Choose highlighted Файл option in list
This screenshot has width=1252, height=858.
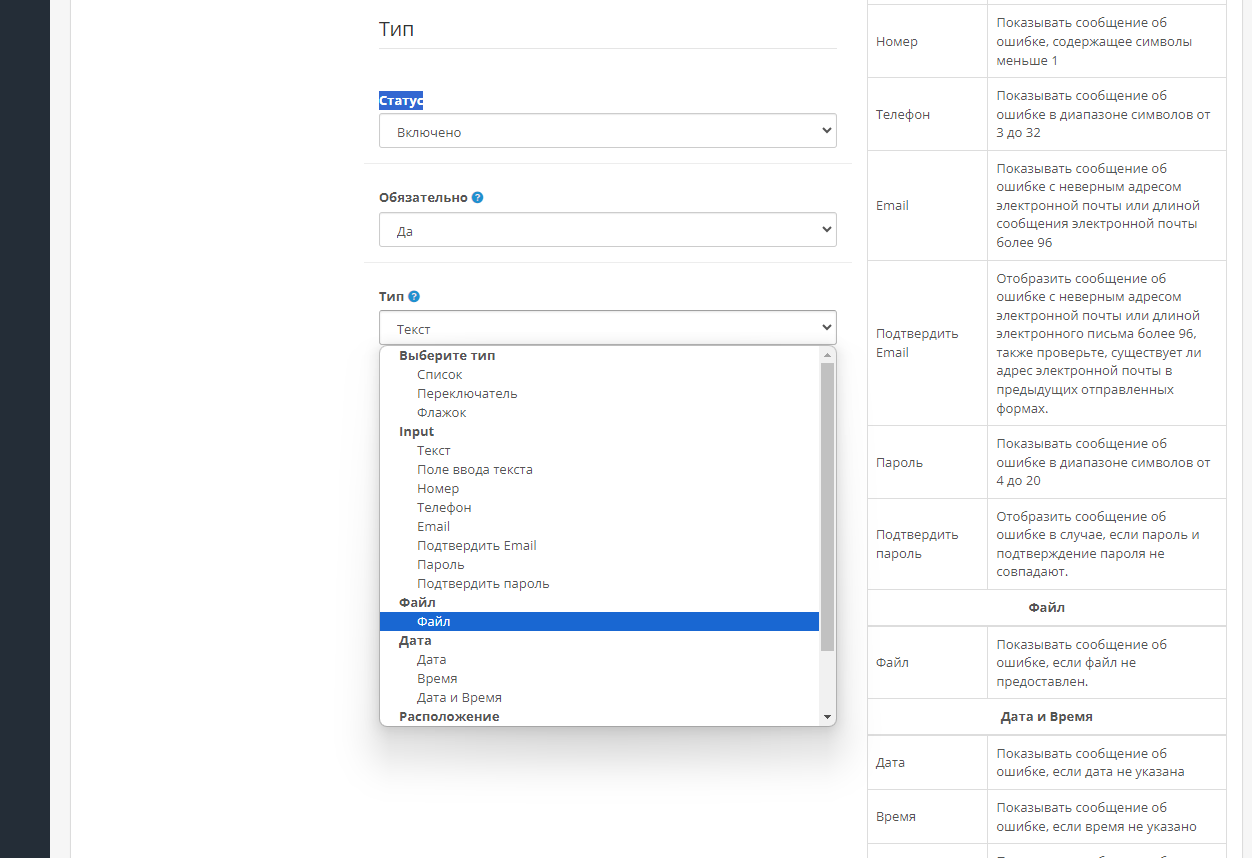(434, 622)
